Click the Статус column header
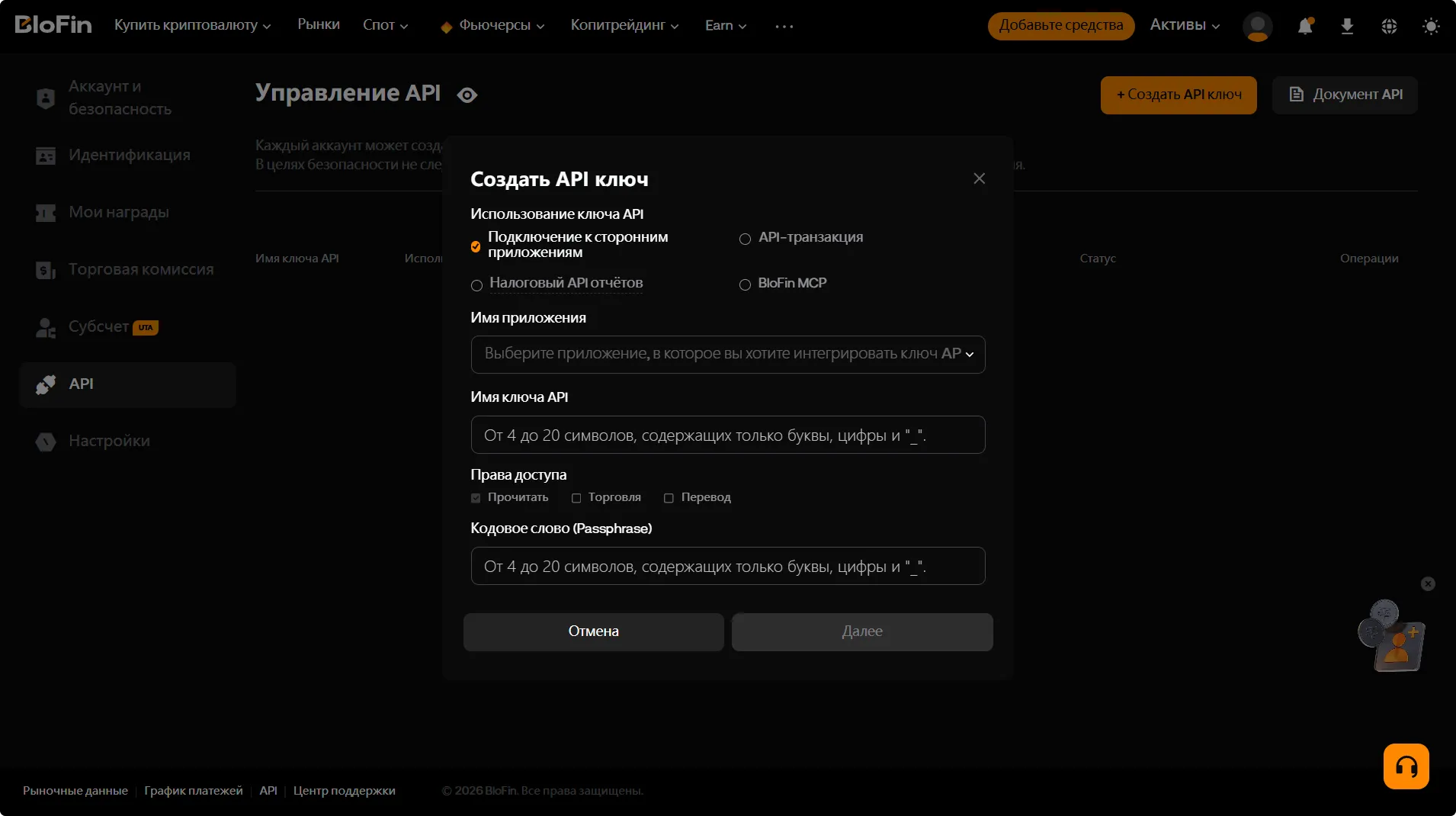The height and width of the screenshot is (816, 1456). pos(1098,259)
